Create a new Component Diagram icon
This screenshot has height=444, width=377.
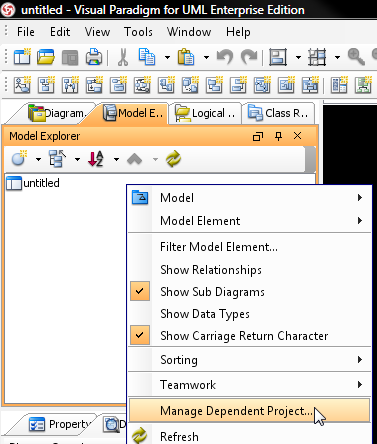pos(166,84)
